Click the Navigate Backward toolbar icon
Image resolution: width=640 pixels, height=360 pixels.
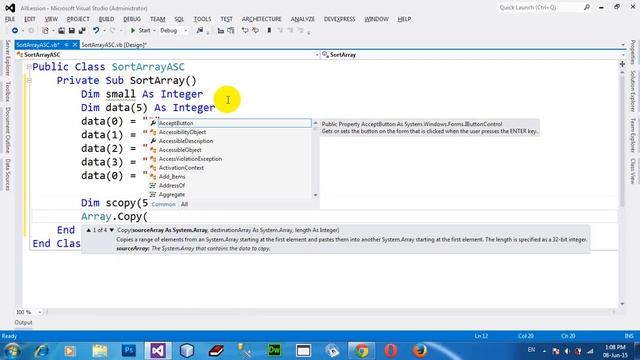(x=15, y=31)
